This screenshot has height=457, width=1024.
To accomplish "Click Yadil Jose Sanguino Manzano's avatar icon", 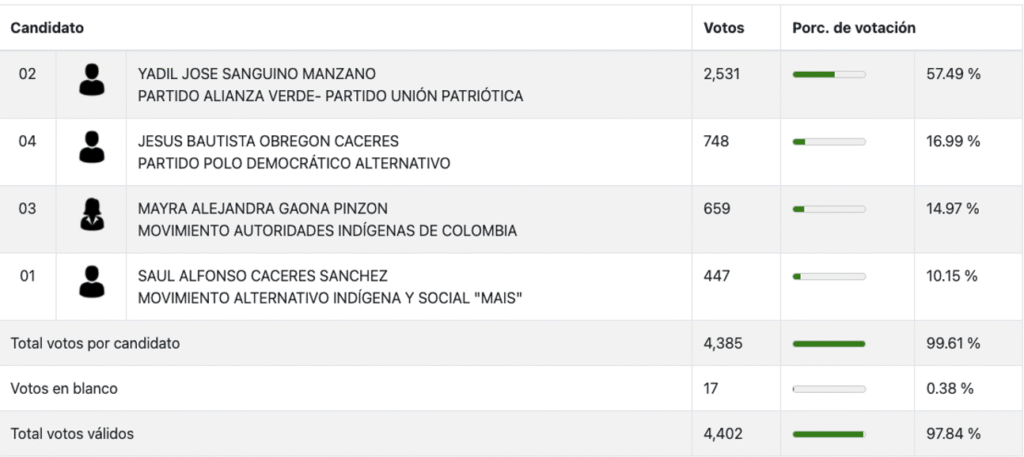I will [91, 80].
